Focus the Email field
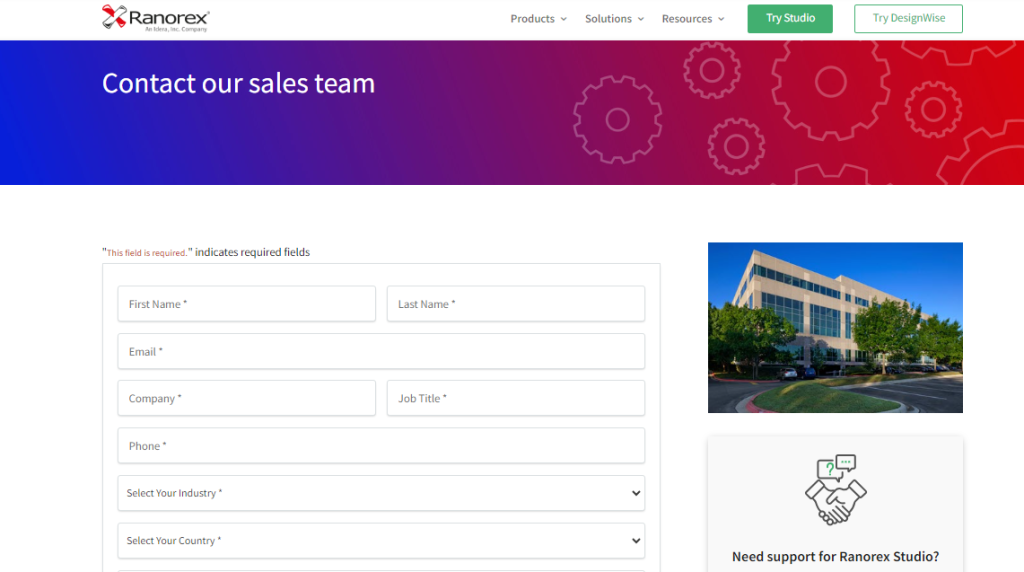The image size is (1024, 572). tap(381, 351)
